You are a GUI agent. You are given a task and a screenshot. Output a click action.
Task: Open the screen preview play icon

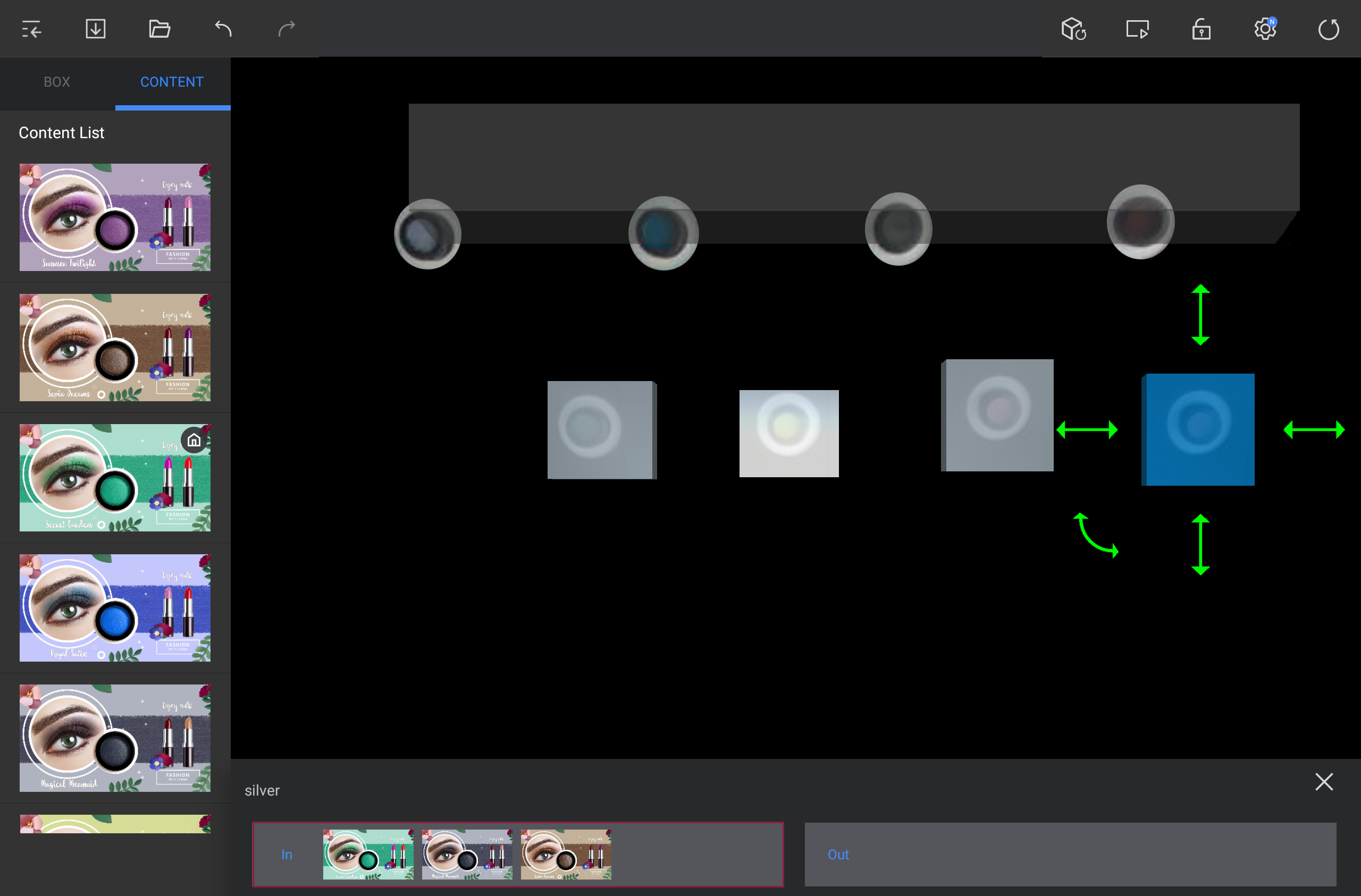pyautogui.click(x=1137, y=29)
